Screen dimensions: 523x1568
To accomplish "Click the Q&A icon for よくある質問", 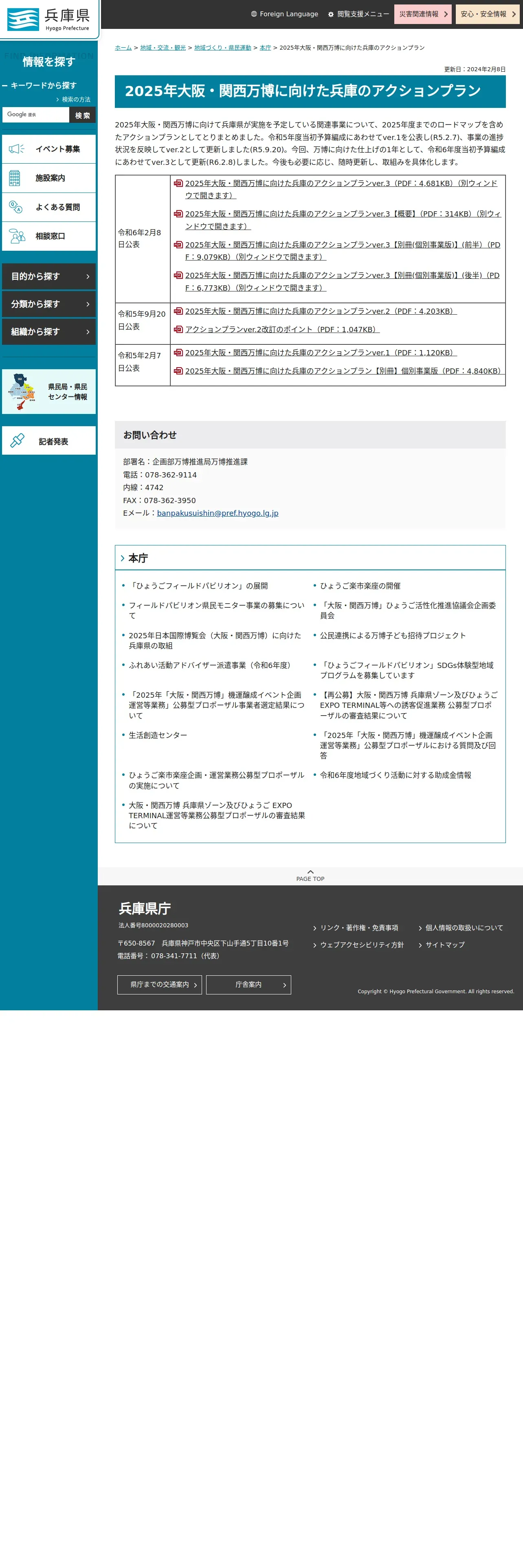I will point(16,207).
